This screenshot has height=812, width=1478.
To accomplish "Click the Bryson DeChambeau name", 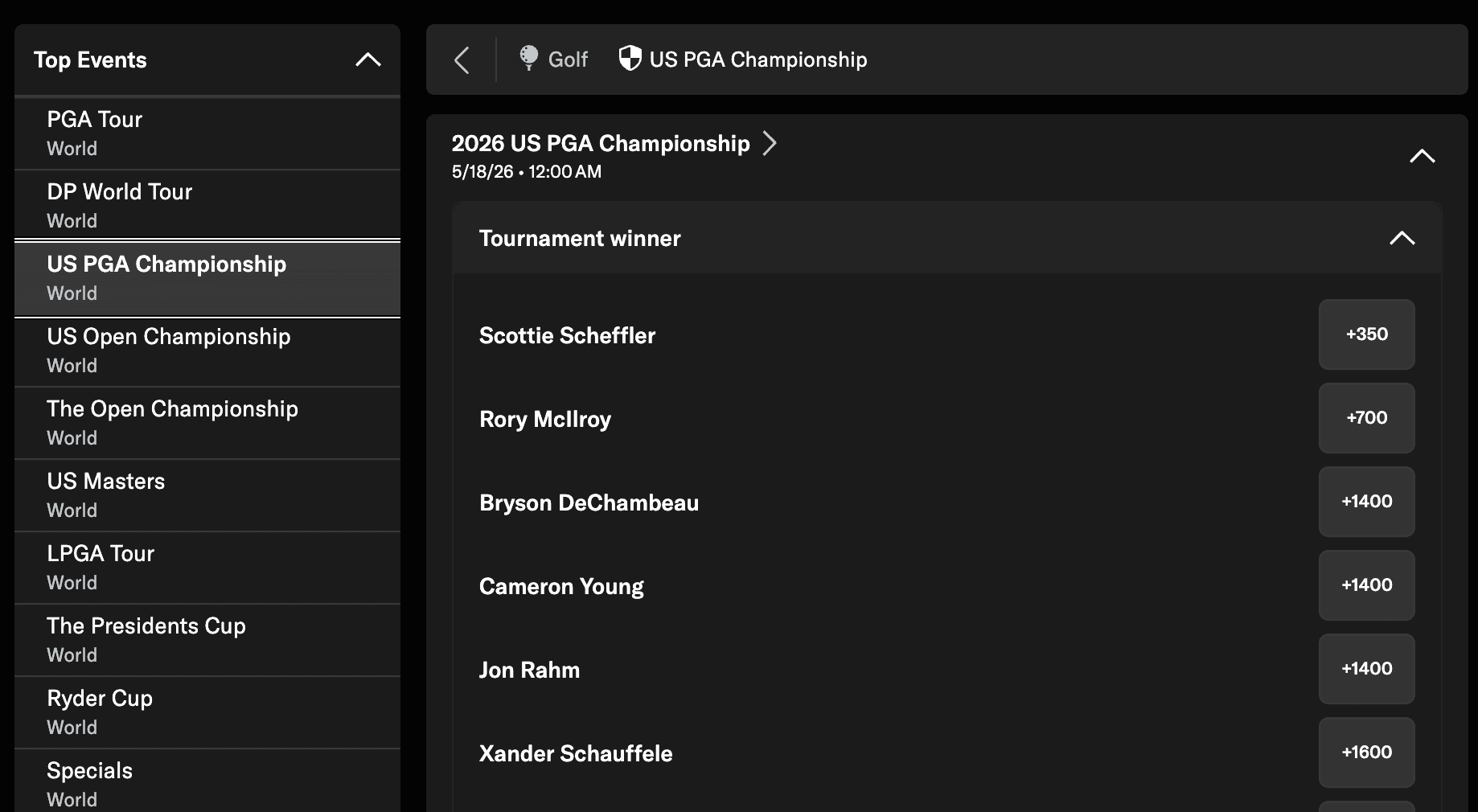I will pos(589,502).
